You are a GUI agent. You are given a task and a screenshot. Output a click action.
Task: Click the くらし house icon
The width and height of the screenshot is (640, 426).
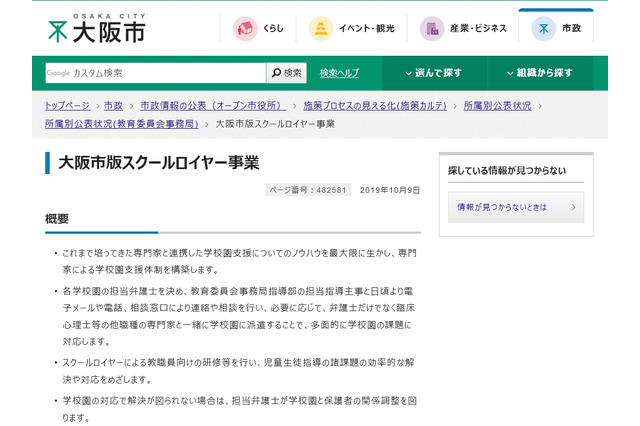(x=245, y=28)
